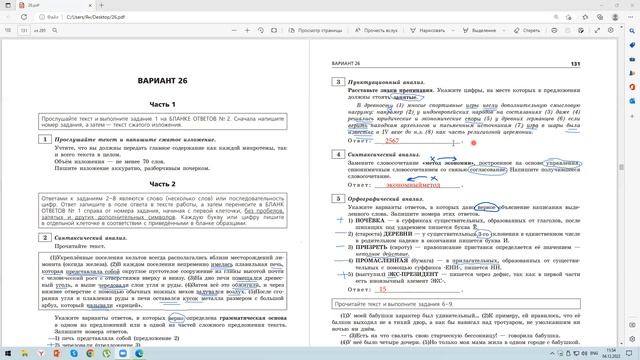Open File Explorer from the taskbar

pos(24,353)
